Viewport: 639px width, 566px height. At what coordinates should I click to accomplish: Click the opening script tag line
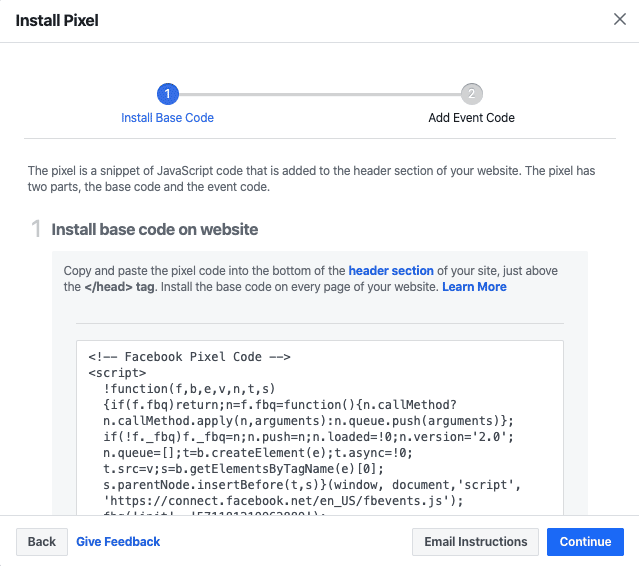tap(117, 373)
